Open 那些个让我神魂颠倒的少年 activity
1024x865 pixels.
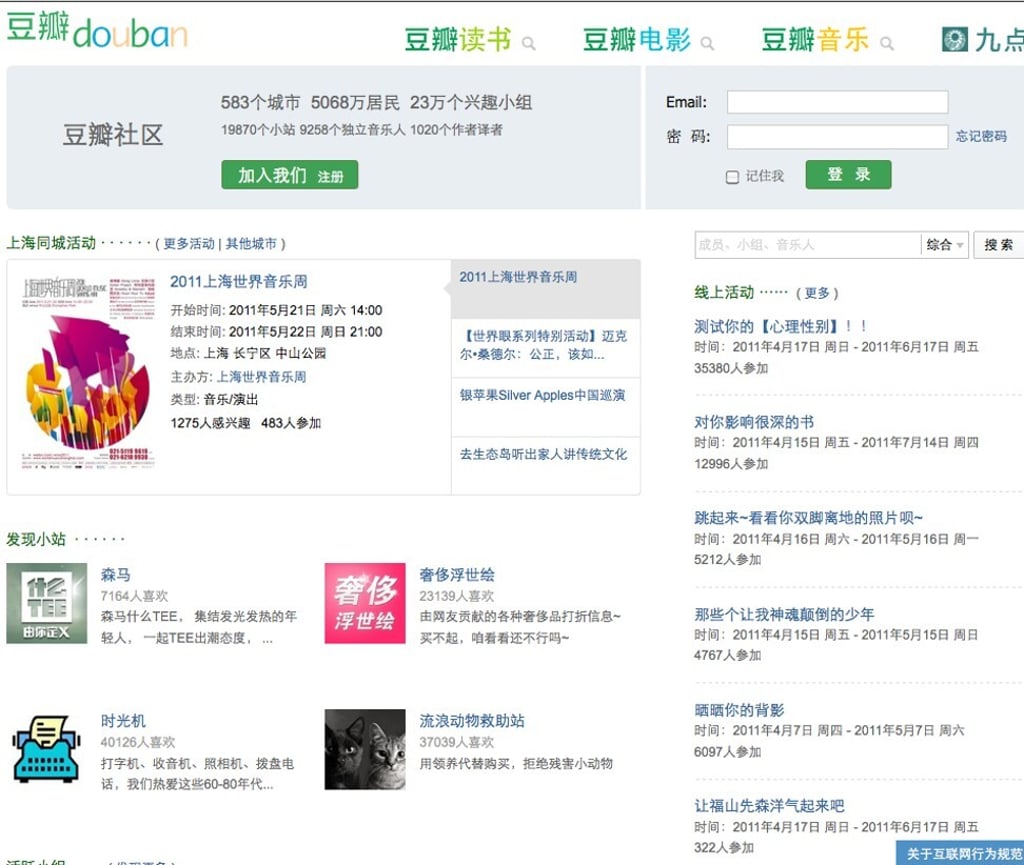click(x=784, y=614)
